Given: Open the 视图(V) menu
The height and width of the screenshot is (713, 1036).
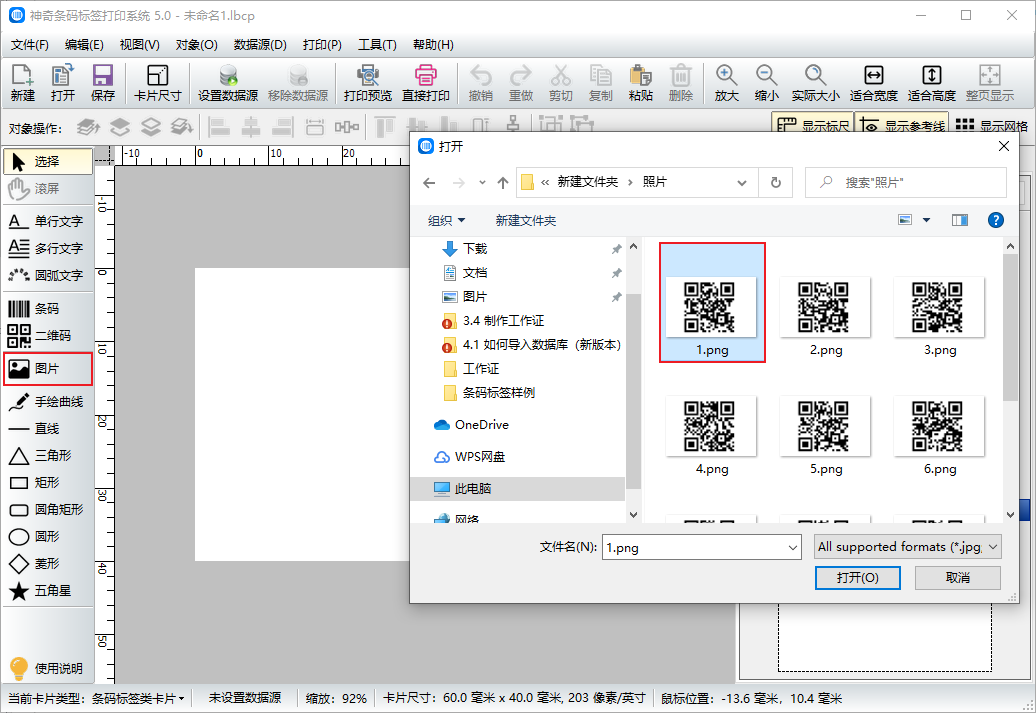Looking at the screenshot, I should click(139, 45).
